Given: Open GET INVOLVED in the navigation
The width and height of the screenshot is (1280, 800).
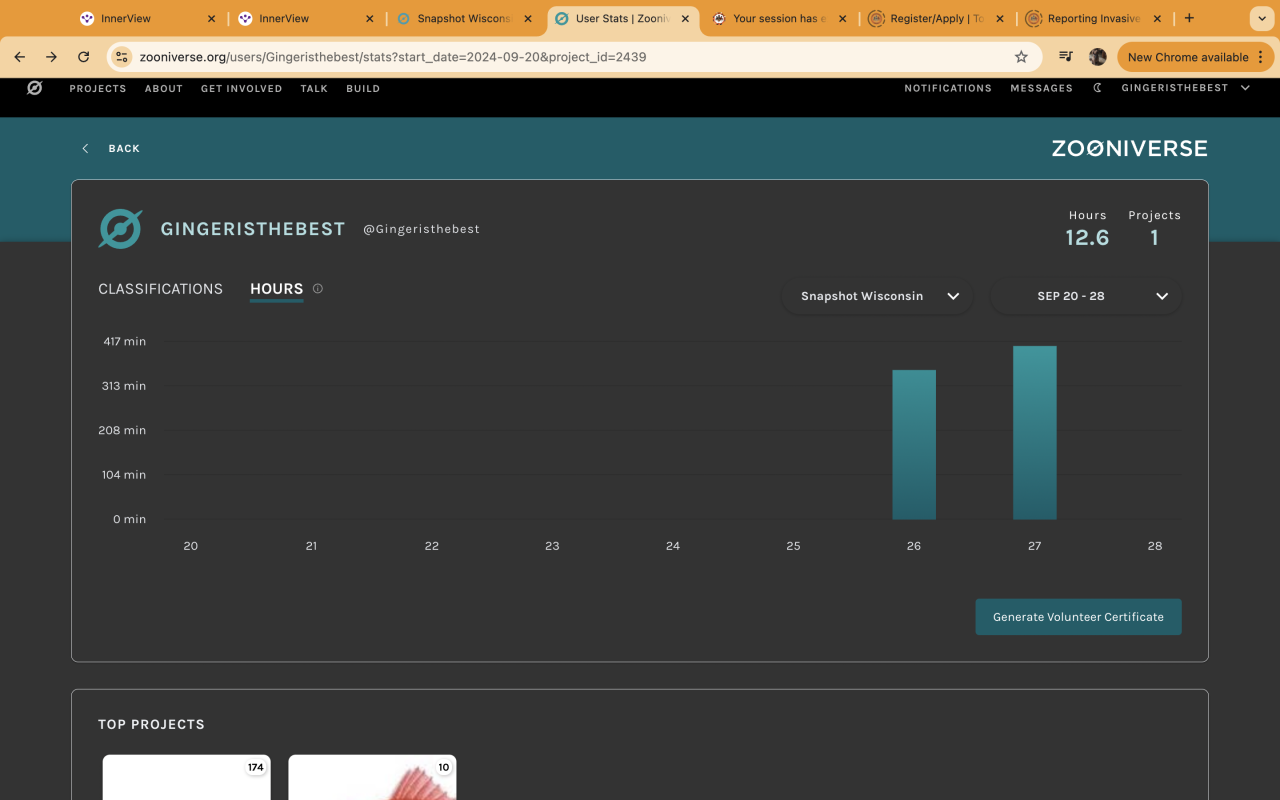Looking at the screenshot, I should pyautogui.click(x=242, y=88).
